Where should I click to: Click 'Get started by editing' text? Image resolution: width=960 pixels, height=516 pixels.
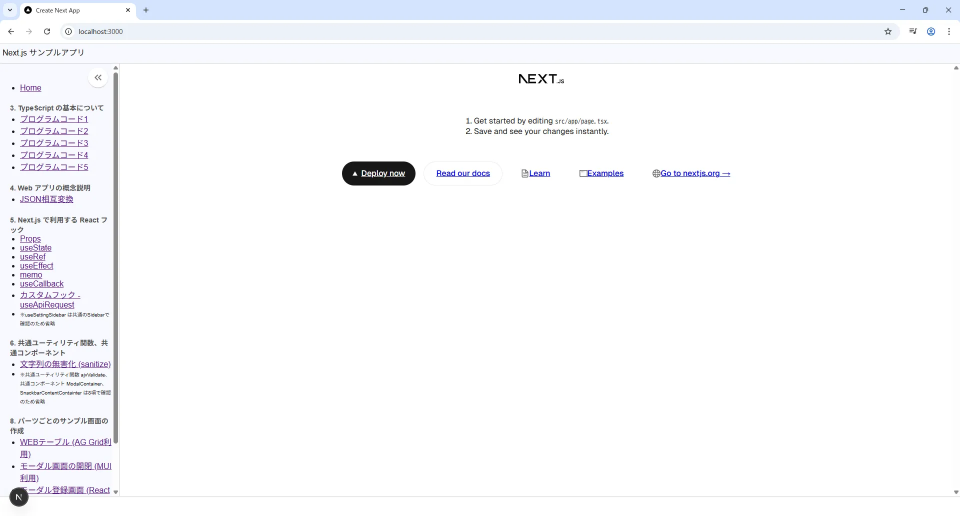[513, 121]
